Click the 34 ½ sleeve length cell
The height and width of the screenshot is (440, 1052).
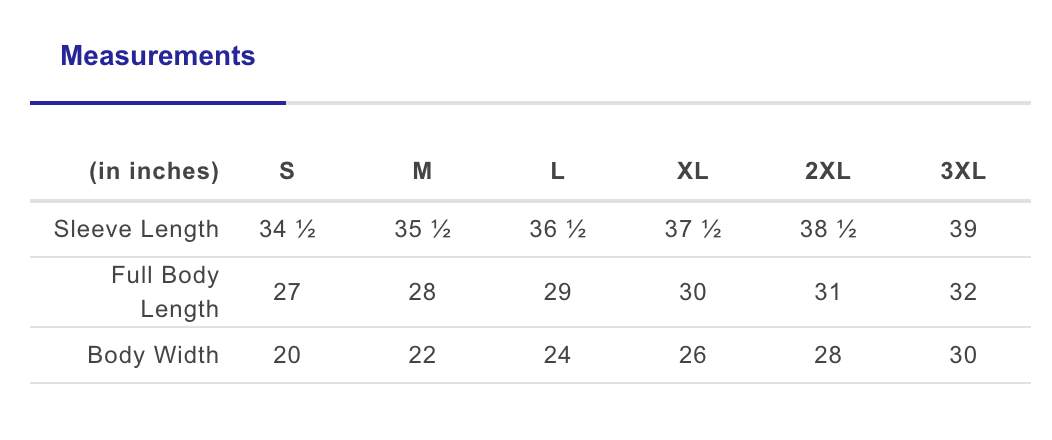pyautogui.click(x=287, y=230)
